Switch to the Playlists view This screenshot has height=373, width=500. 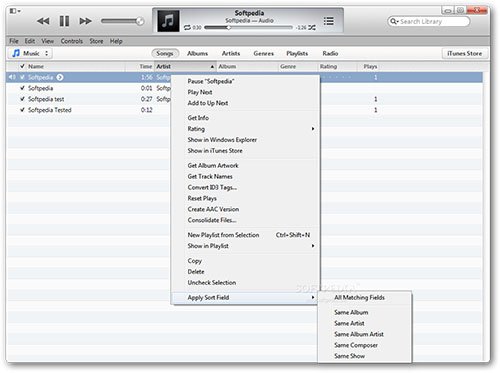point(297,53)
